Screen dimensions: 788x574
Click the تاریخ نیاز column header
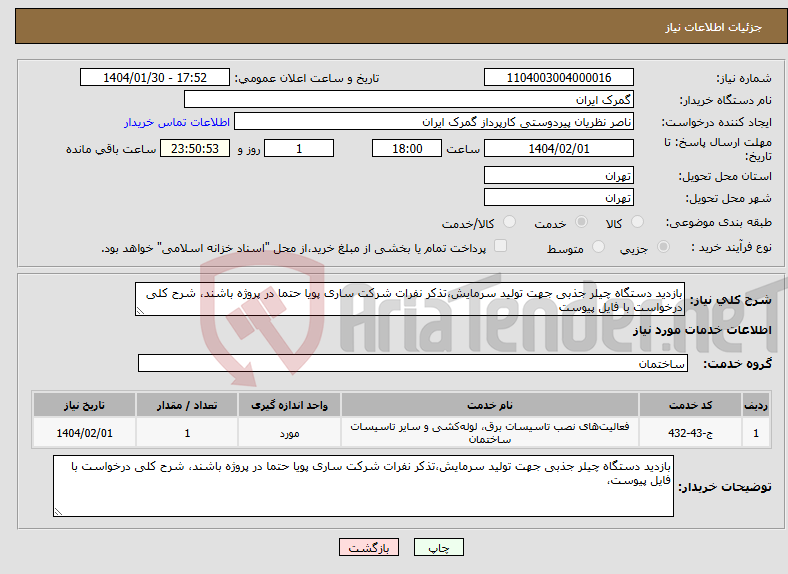84,405
